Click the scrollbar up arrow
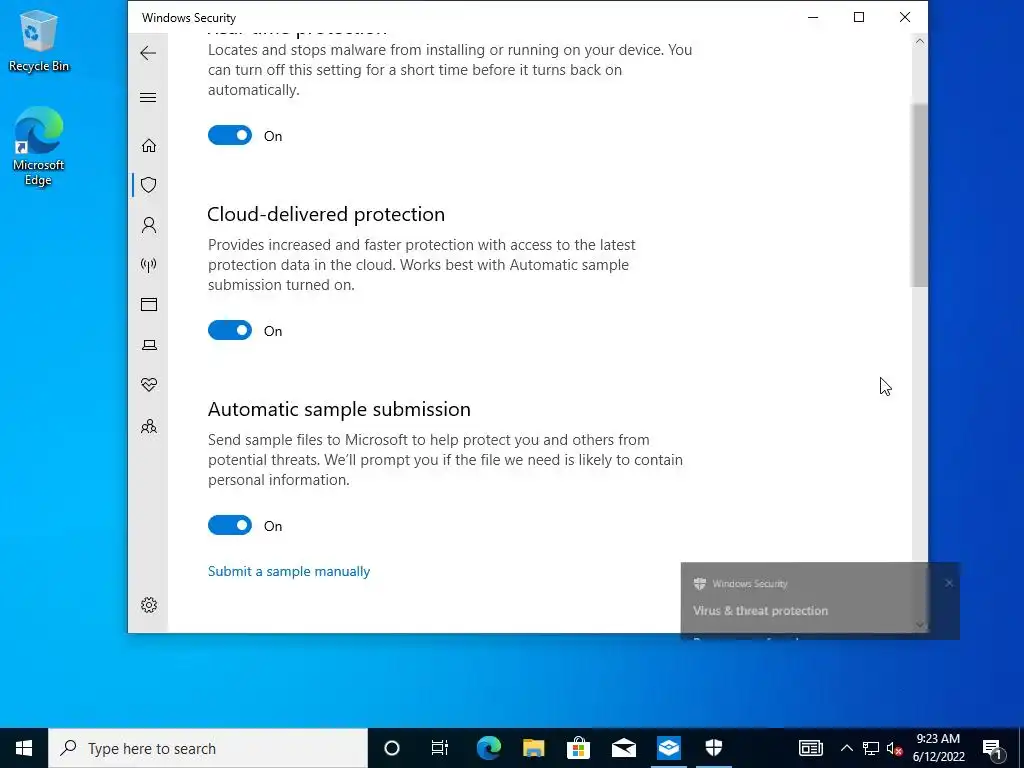This screenshot has width=1024, height=768. coord(920,42)
